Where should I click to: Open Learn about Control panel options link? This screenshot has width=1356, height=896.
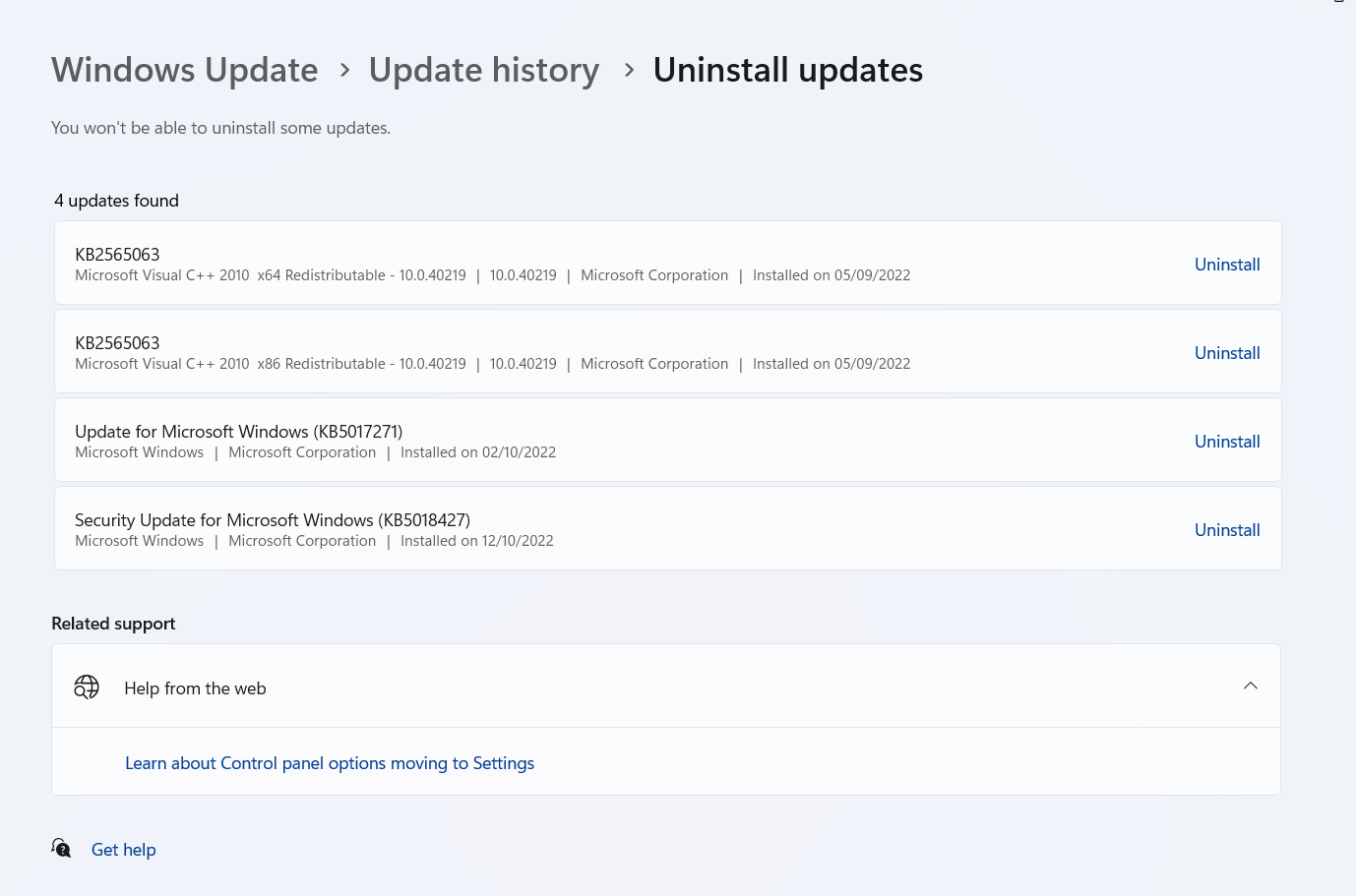(x=330, y=763)
